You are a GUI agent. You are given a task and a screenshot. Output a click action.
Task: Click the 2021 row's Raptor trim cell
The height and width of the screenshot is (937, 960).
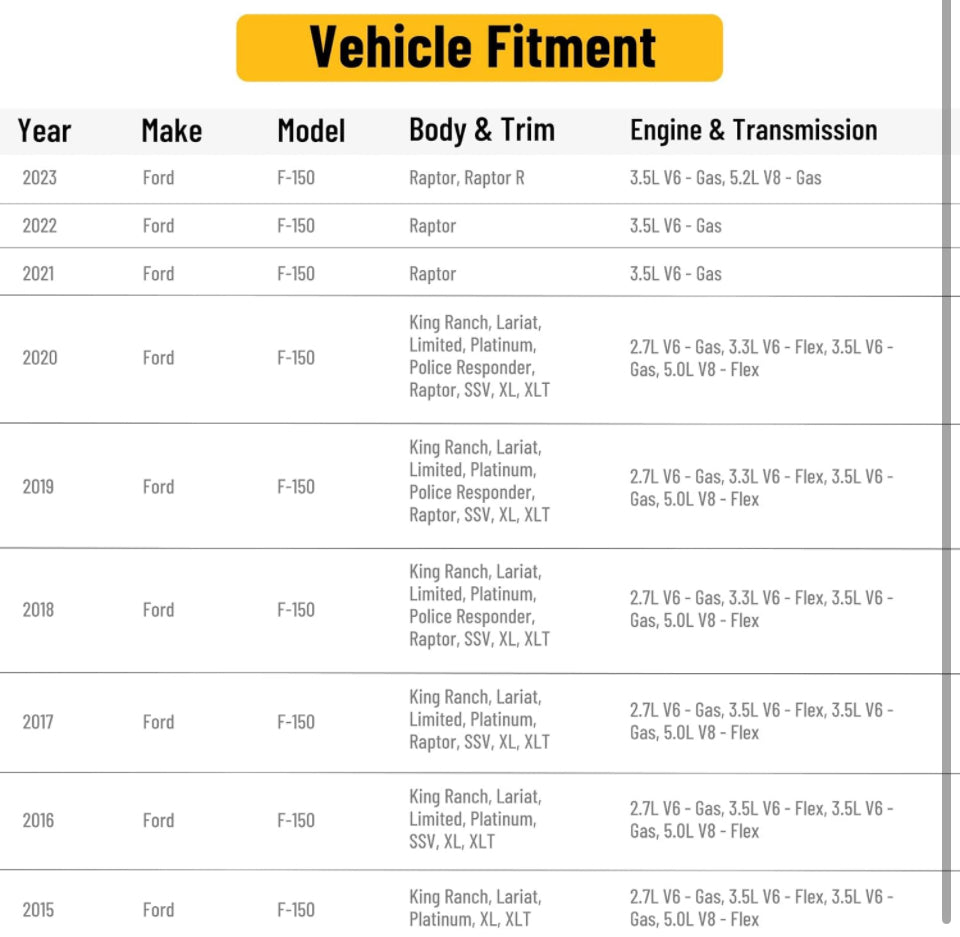[432, 274]
